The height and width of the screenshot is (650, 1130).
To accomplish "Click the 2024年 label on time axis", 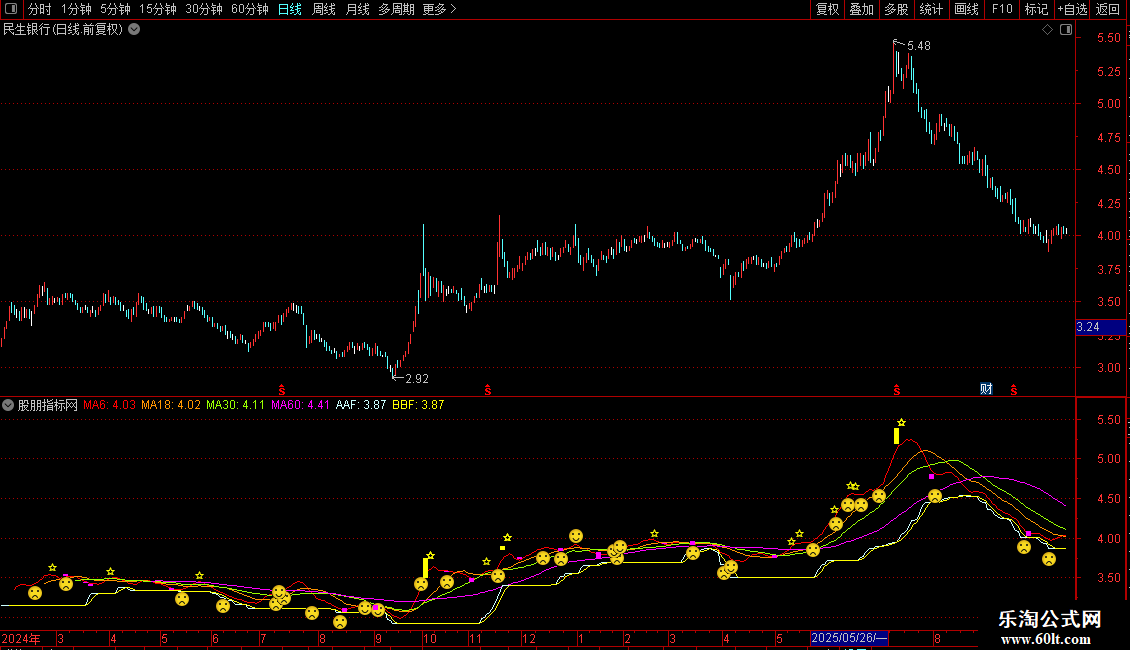I will coord(21,638).
